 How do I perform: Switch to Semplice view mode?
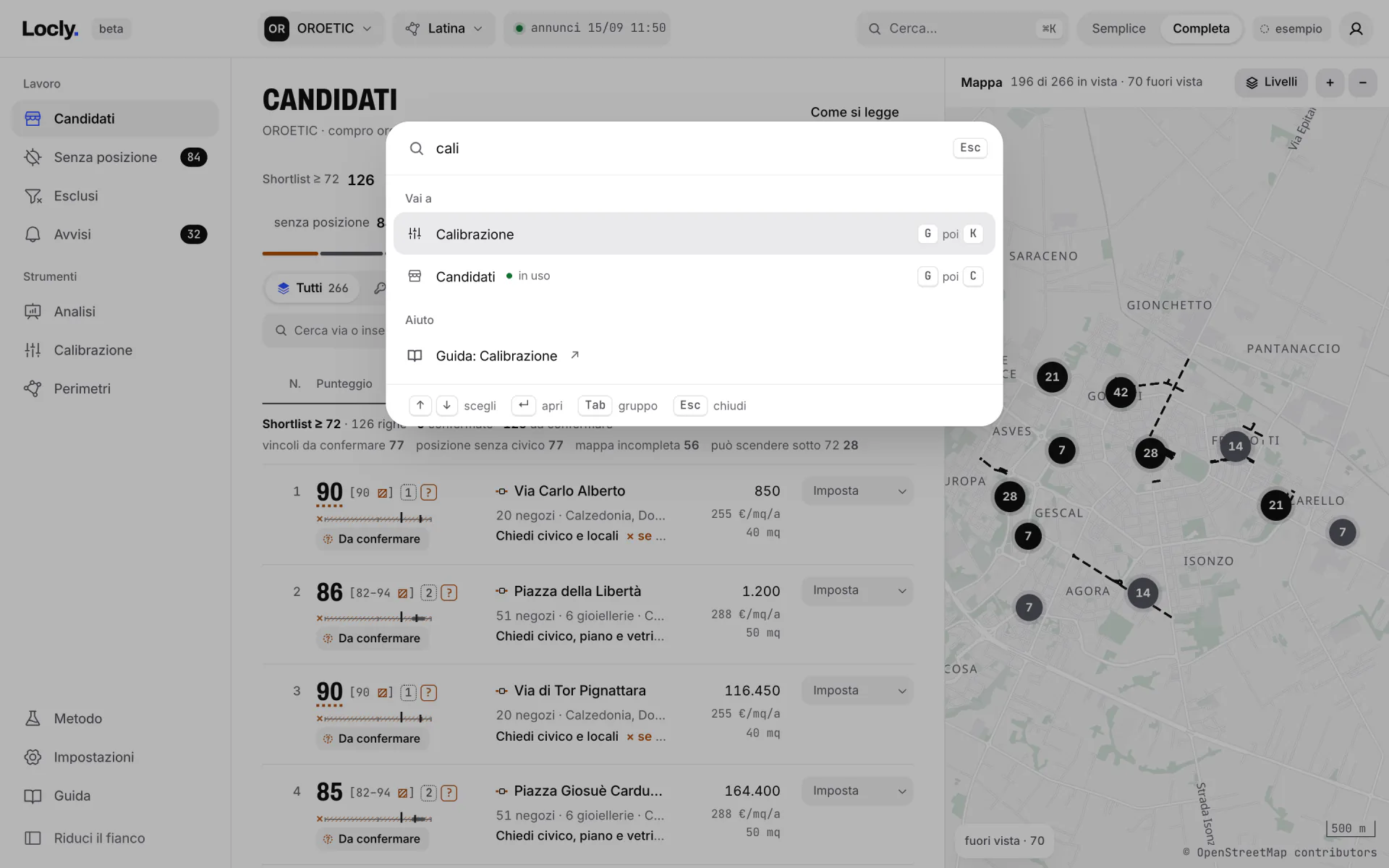point(1118,29)
